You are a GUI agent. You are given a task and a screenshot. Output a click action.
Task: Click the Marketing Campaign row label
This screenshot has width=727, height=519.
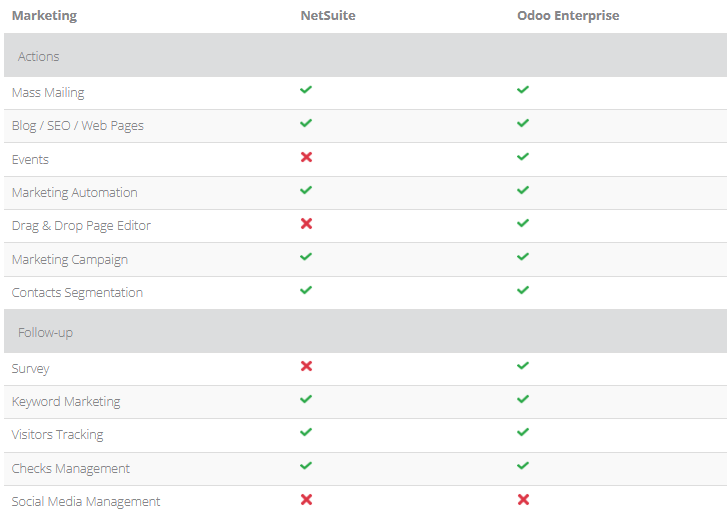69,260
